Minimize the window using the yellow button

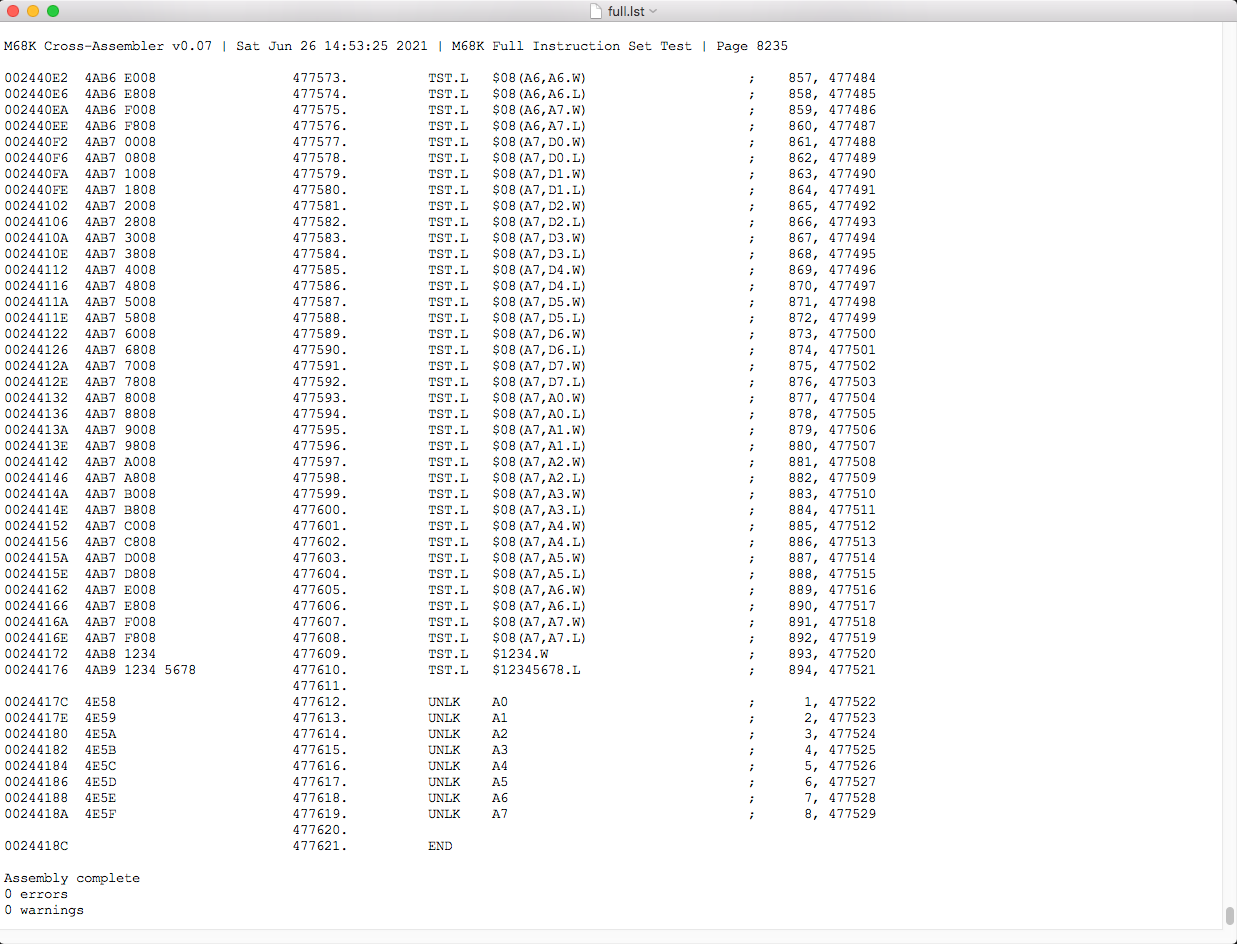pyautogui.click(x=33, y=11)
